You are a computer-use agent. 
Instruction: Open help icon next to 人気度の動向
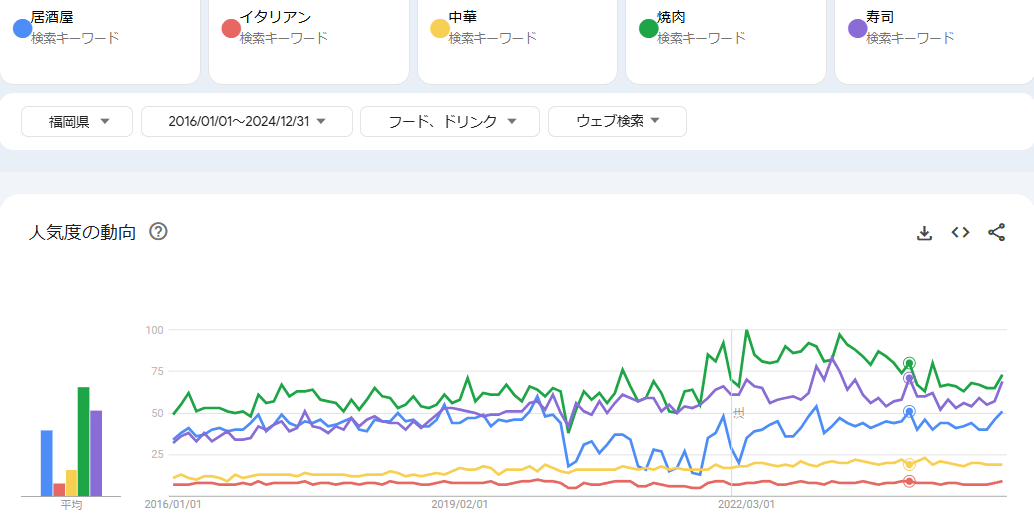pyautogui.click(x=158, y=232)
